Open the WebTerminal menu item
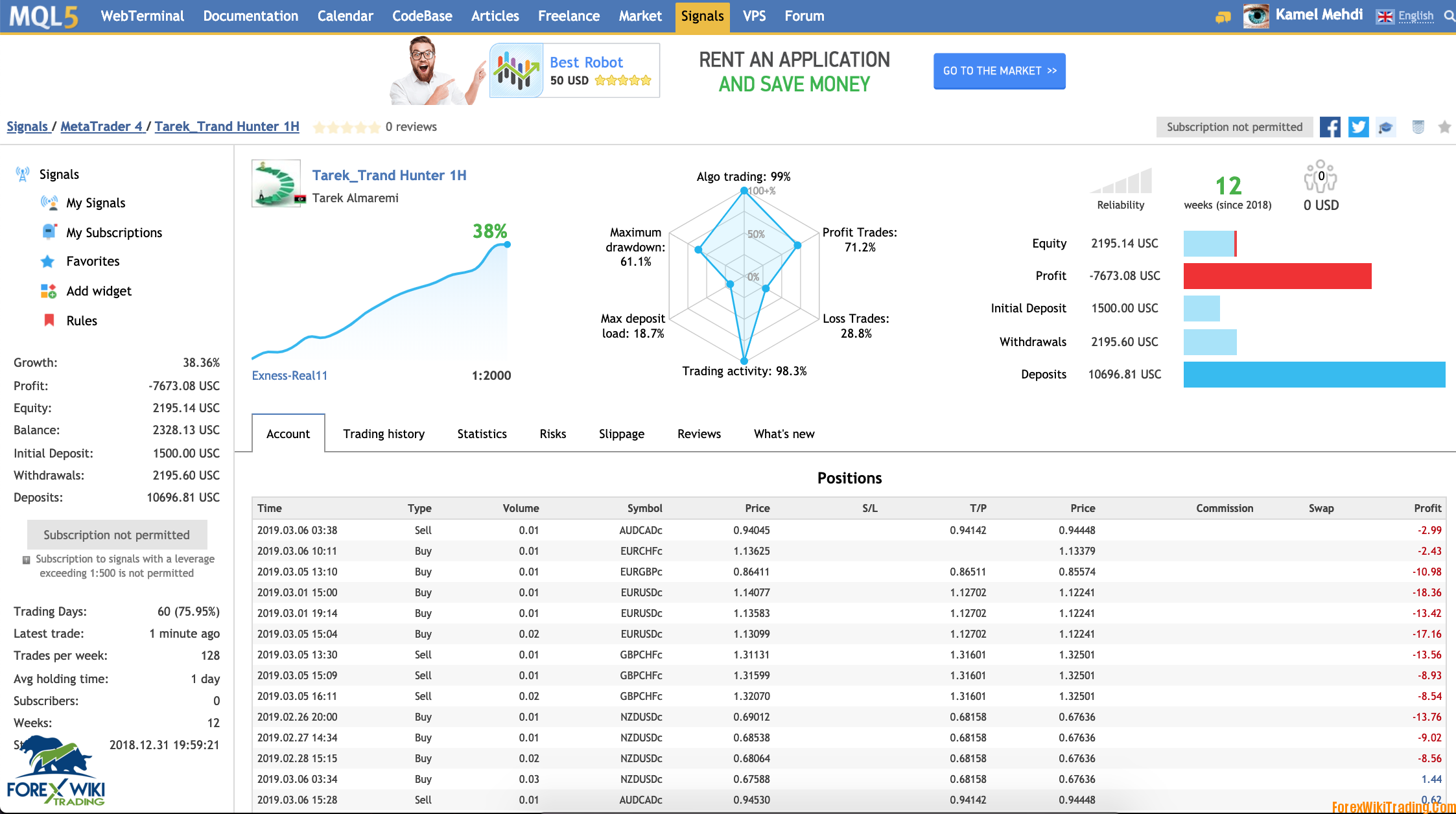 (143, 16)
